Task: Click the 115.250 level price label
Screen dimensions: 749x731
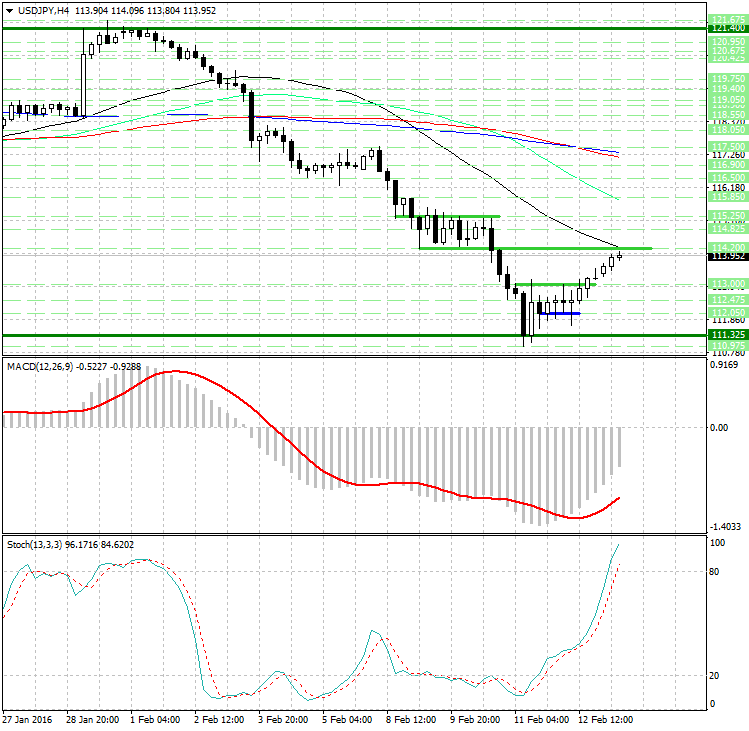Action: 728,215
